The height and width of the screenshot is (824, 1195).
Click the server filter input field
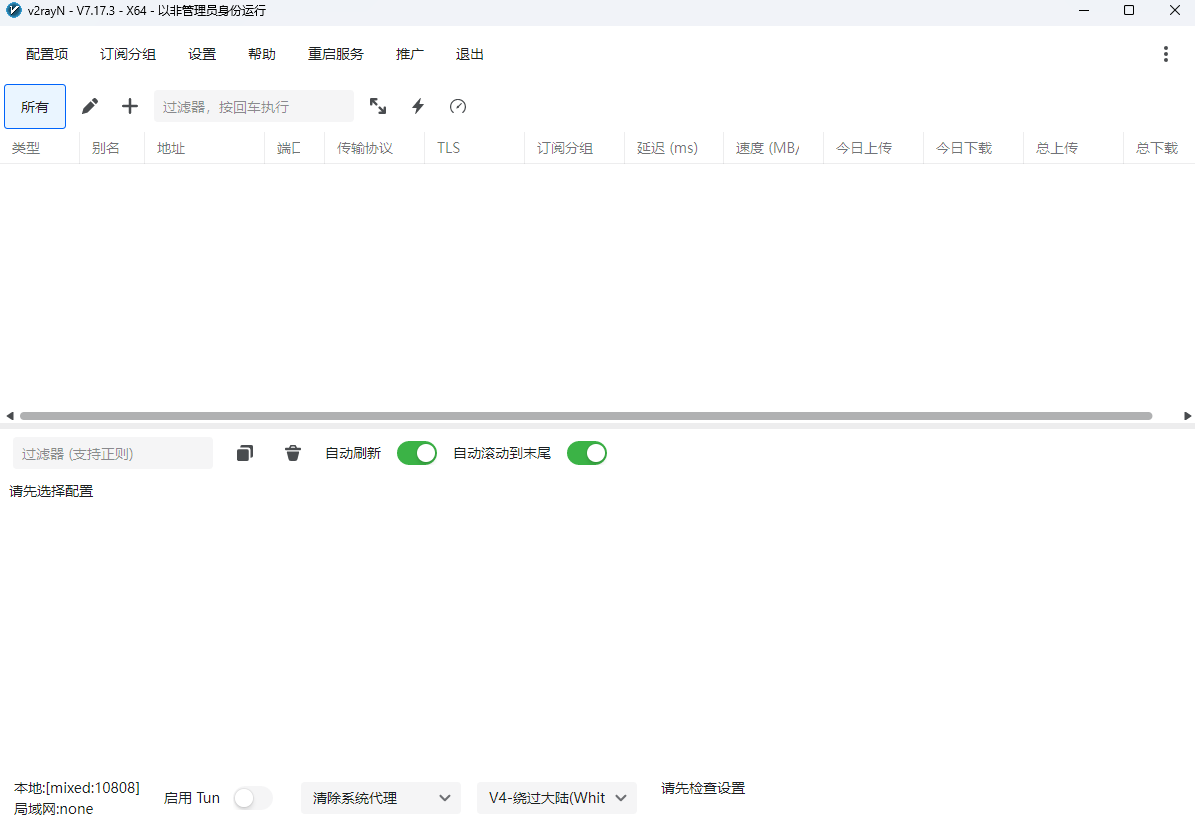click(x=254, y=107)
